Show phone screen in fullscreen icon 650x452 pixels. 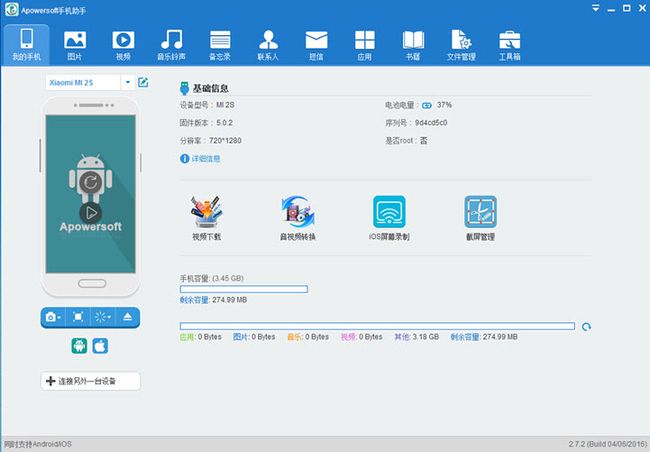coord(78,317)
